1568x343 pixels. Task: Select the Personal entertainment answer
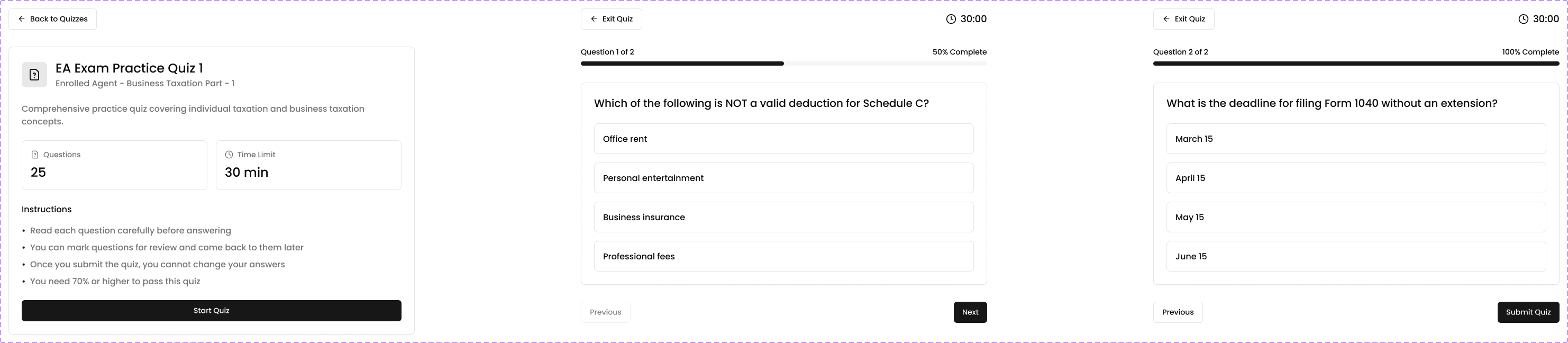[783, 178]
